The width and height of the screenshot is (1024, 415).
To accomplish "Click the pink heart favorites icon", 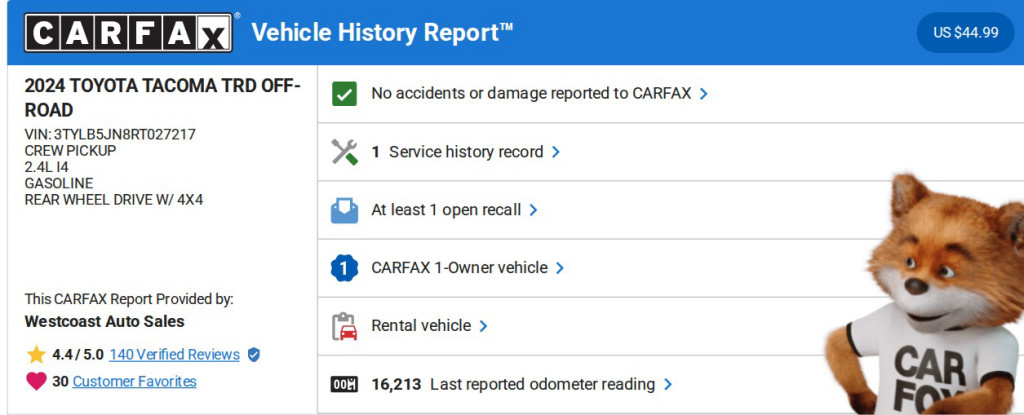I will [x=36, y=381].
